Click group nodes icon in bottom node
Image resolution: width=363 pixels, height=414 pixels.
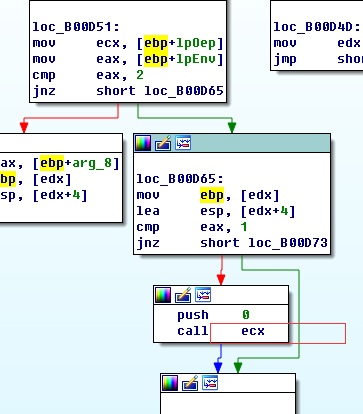point(210,383)
